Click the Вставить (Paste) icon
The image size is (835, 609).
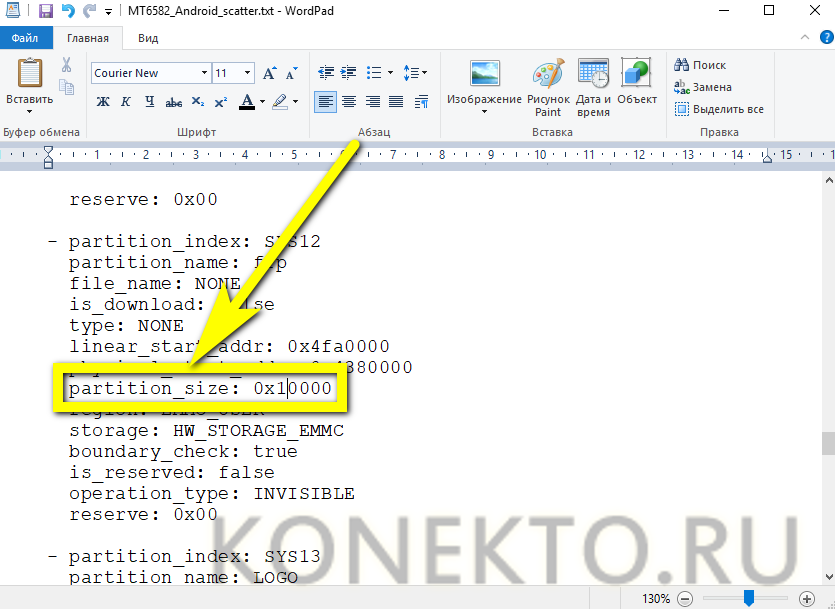click(30, 75)
